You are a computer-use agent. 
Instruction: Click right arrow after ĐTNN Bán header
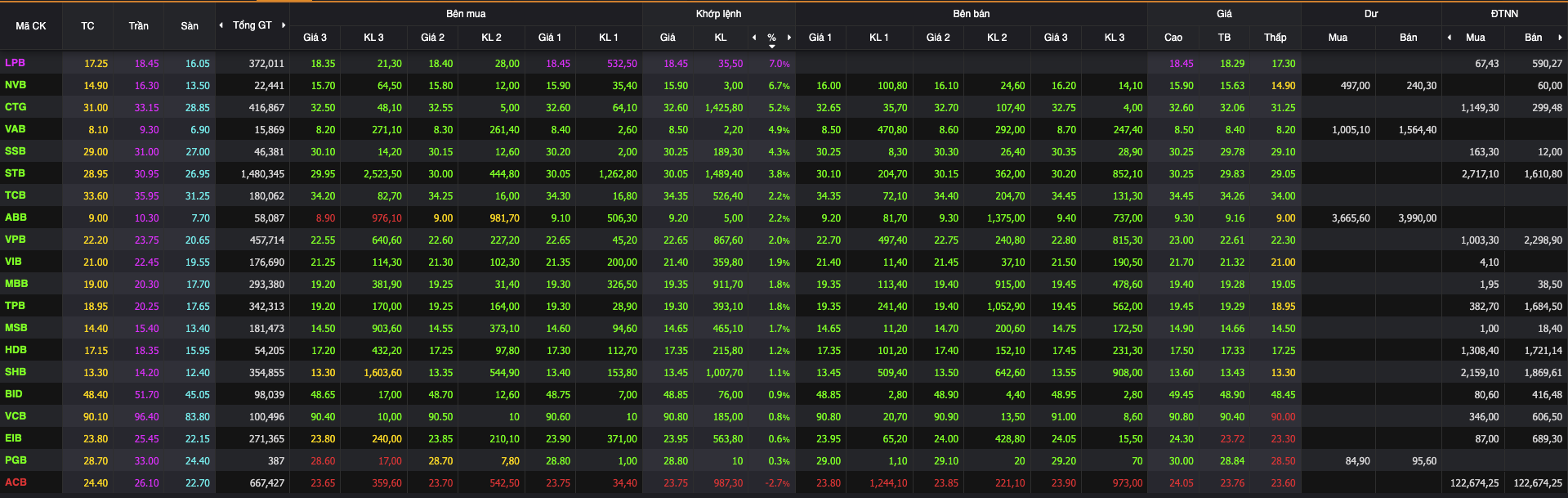coord(1560,38)
